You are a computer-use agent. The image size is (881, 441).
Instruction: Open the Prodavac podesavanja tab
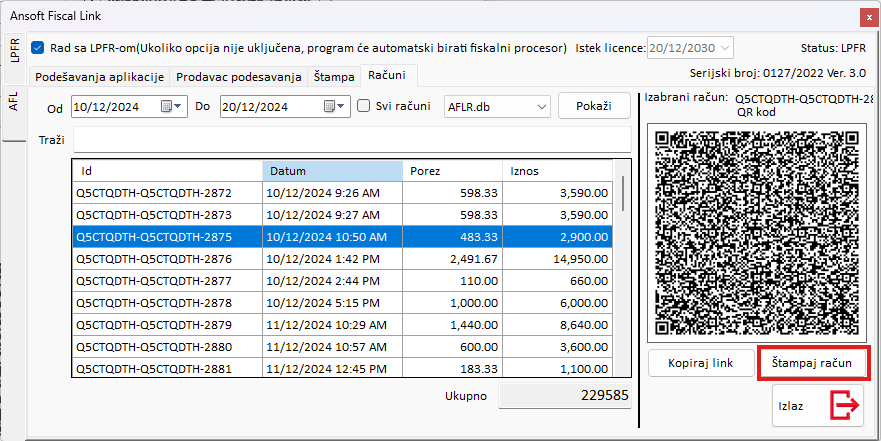click(x=239, y=78)
